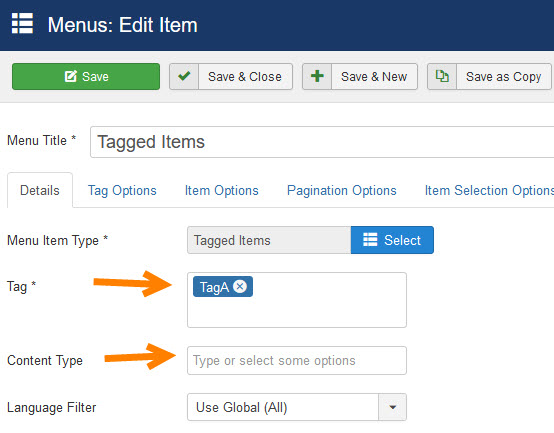Click Save as Copy button
554x433 pixels.
pyautogui.click(x=489, y=76)
